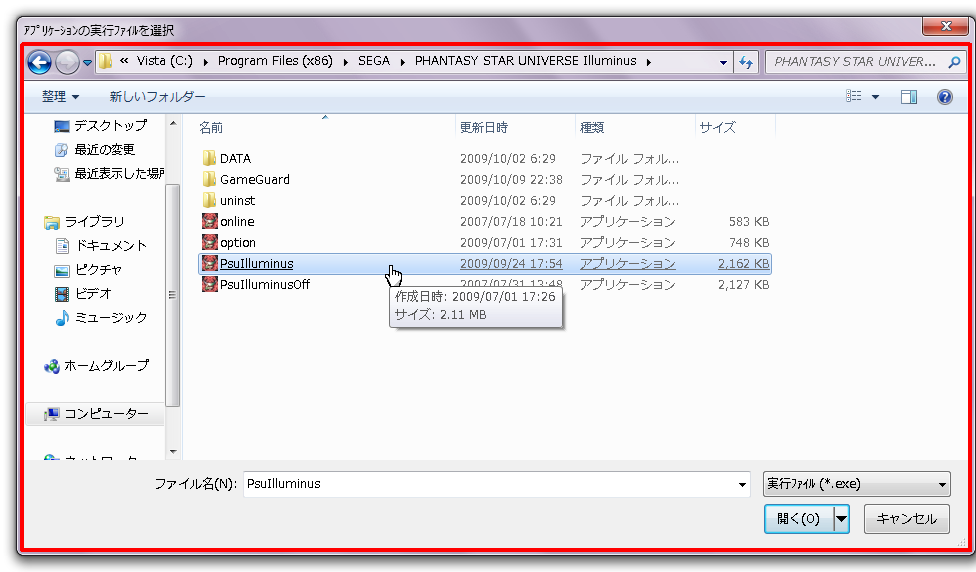
Task: Select the online application icon
Action: pos(210,221)
